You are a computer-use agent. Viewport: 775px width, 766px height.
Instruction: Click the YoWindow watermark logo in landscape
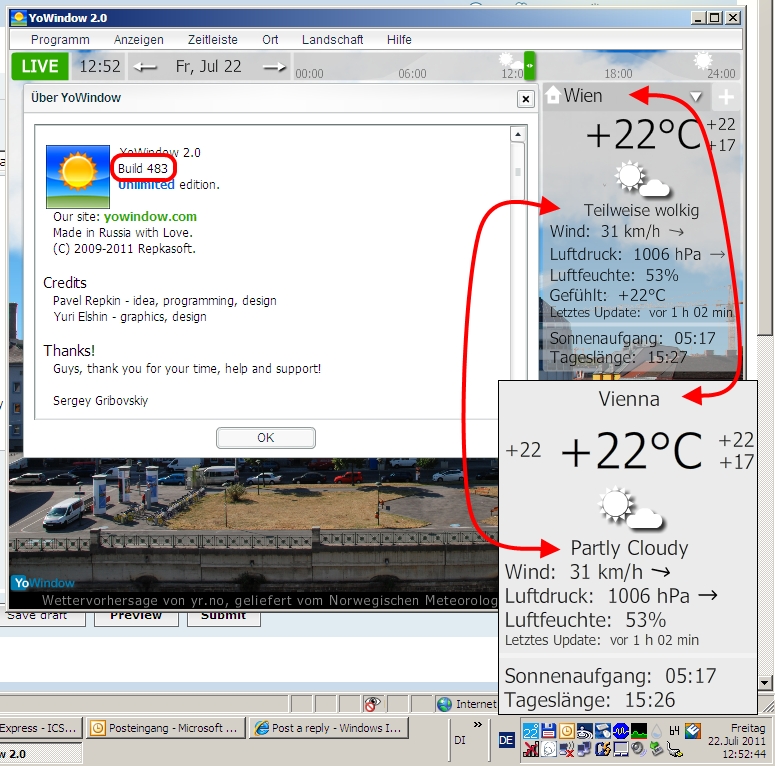coord(43,583)
